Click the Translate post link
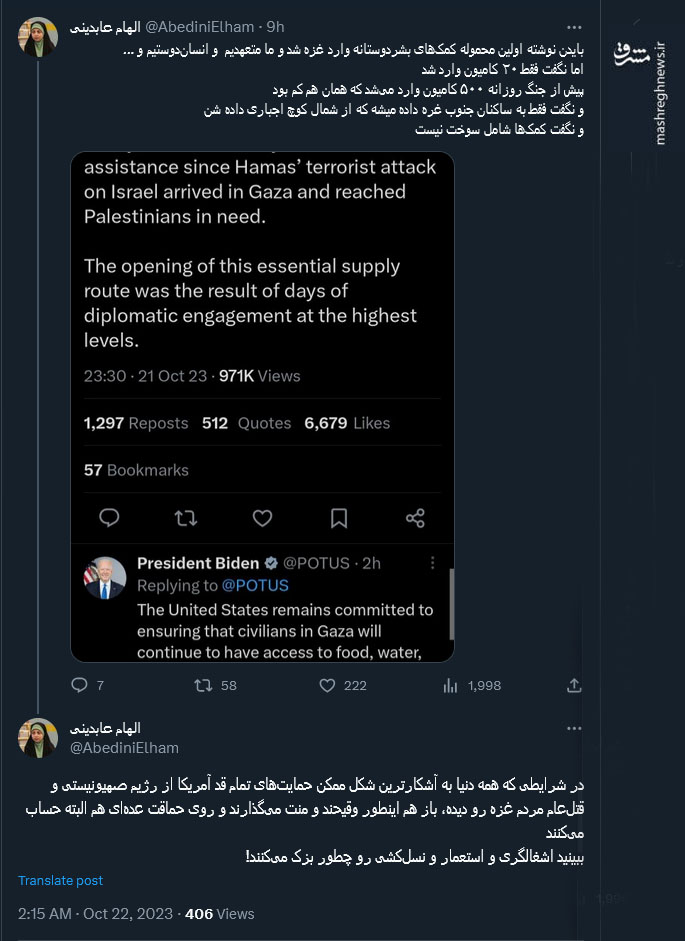This screenshot has height=941, width=685. click(60, 881)
